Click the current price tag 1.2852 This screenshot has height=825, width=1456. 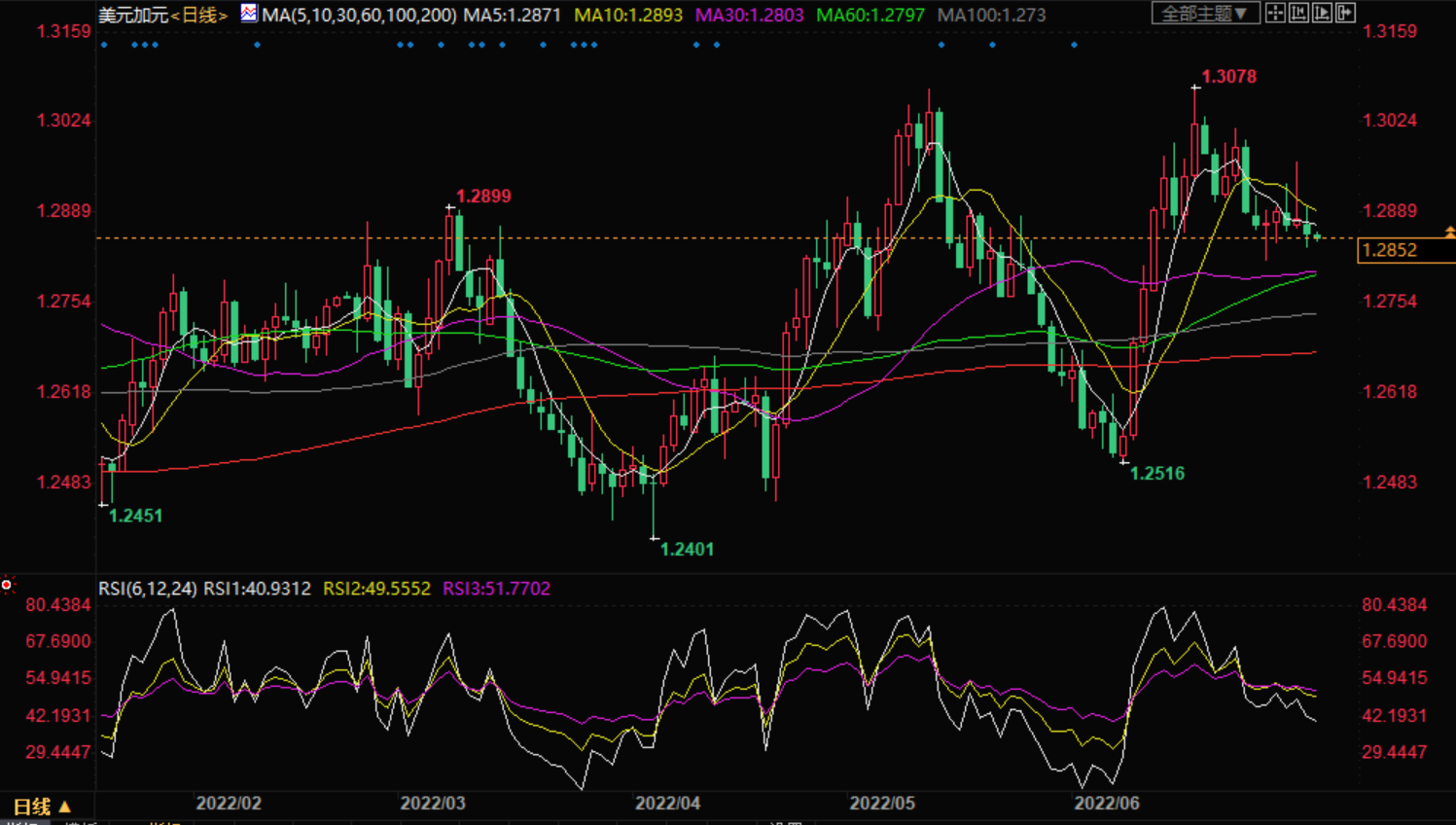(x=1391, y=250)
